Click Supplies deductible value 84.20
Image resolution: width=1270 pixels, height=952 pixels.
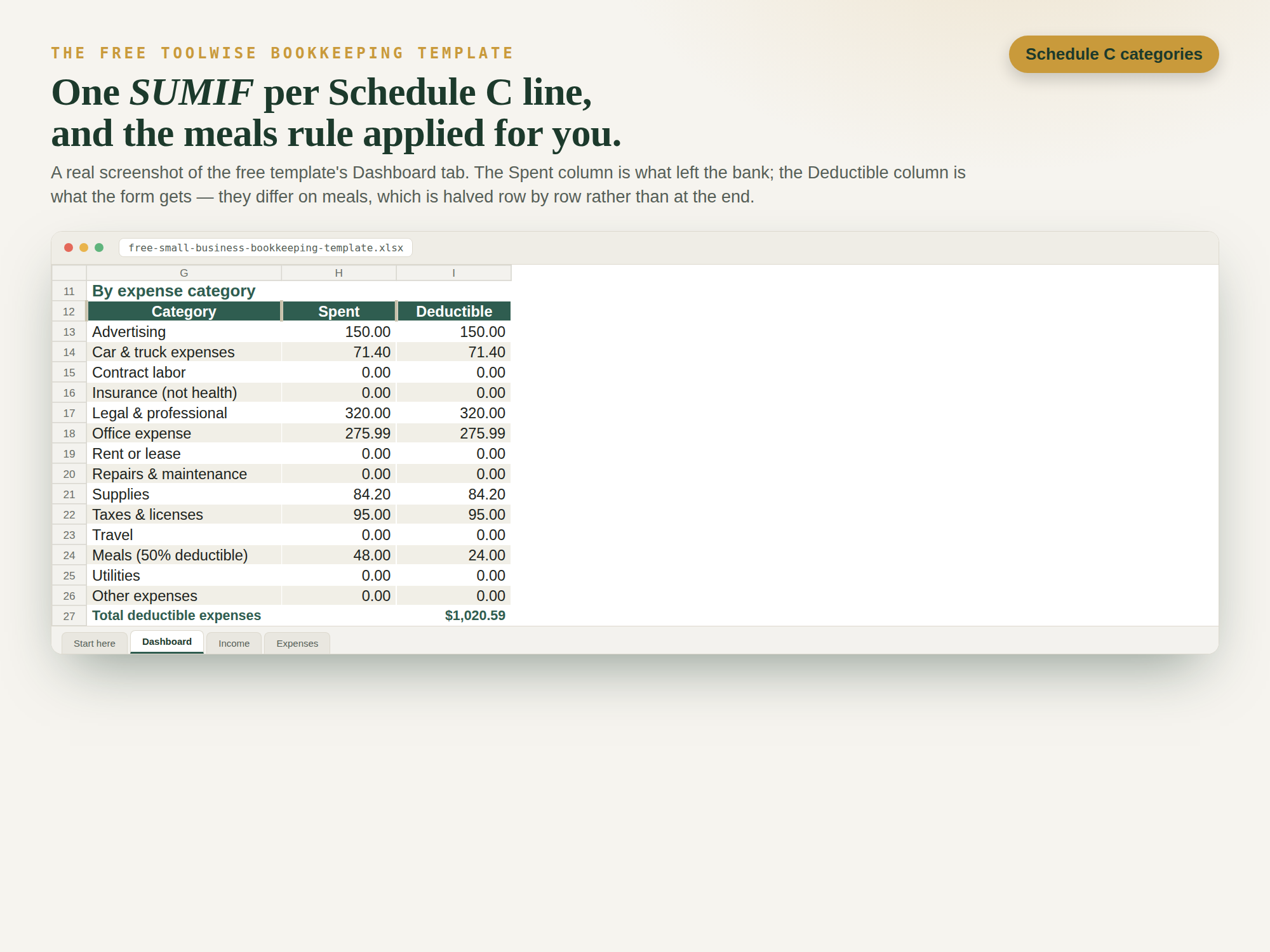(454, 494)
